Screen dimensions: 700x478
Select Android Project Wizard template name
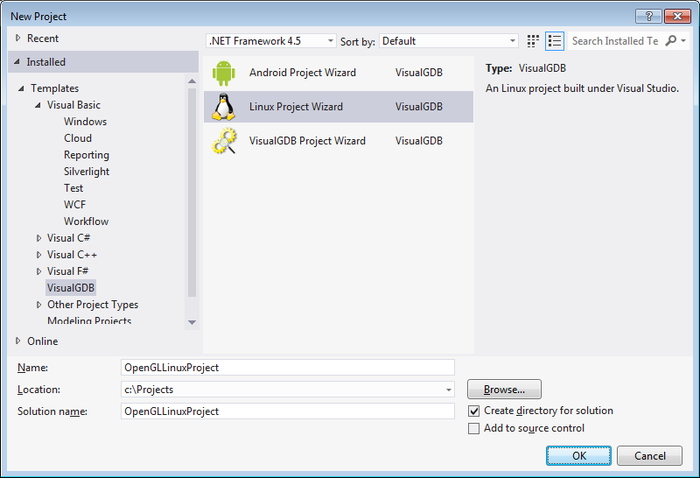303,73
